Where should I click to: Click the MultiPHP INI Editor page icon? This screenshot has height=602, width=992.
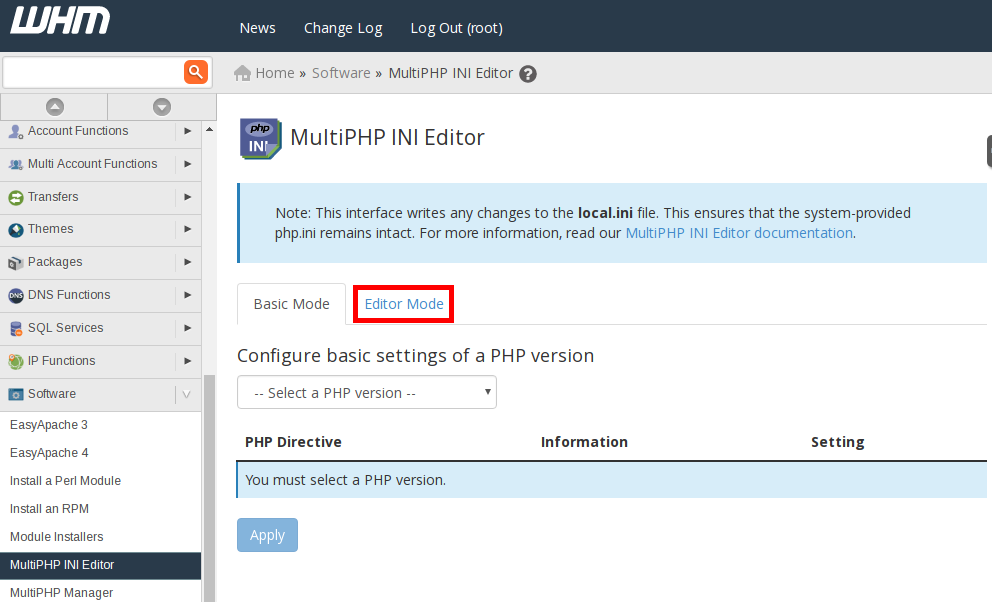pos(260,138)
